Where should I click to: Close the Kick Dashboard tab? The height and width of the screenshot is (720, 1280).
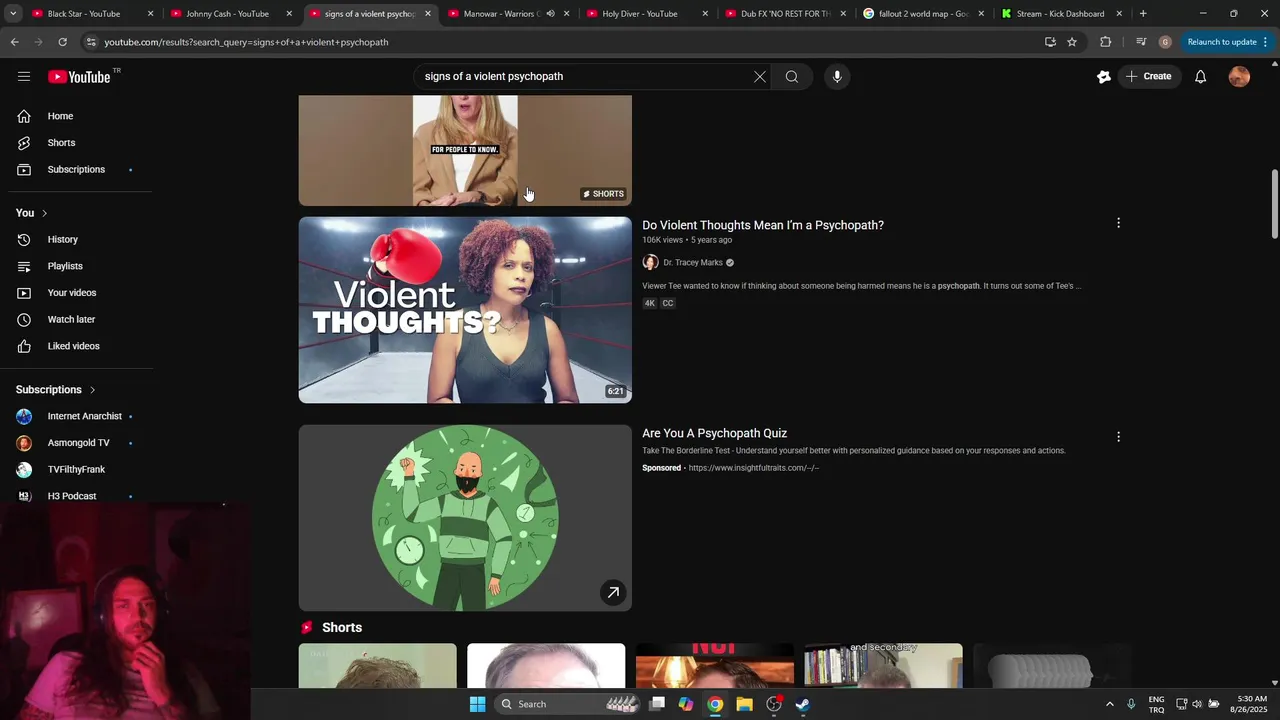pyautogui.click(x=1119, y=14)
